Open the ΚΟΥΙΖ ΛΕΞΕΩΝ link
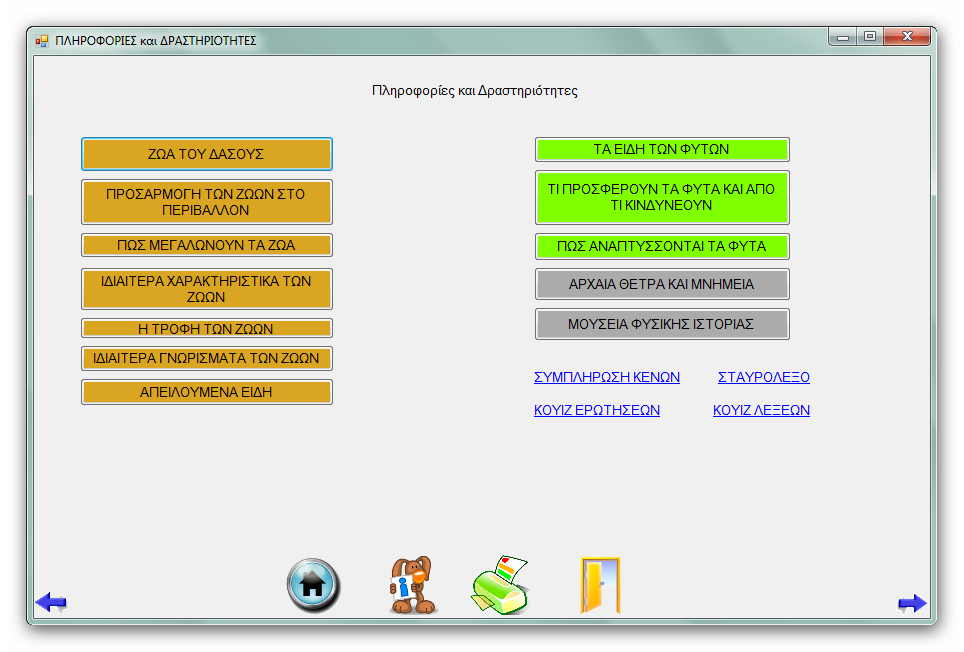The width and height of the screenshot is (964, 652). [x=761, y=410]
